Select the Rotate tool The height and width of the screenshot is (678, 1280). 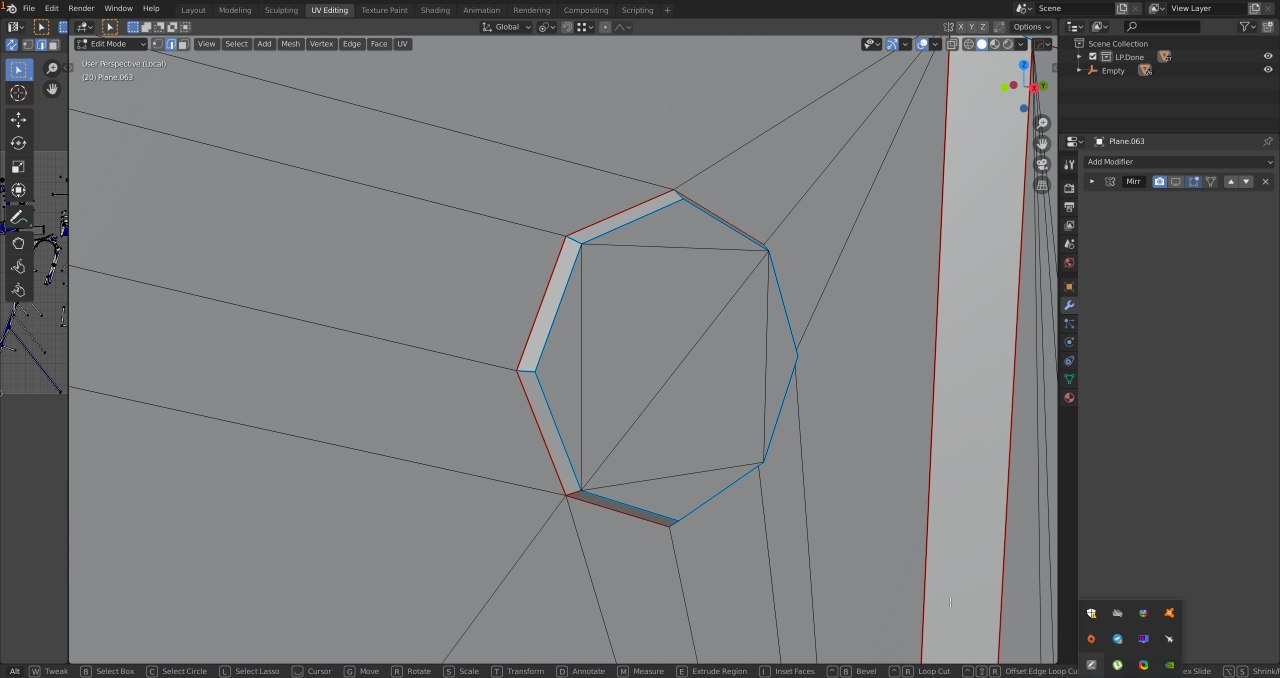pyautogui.click(x=18, y=143)
